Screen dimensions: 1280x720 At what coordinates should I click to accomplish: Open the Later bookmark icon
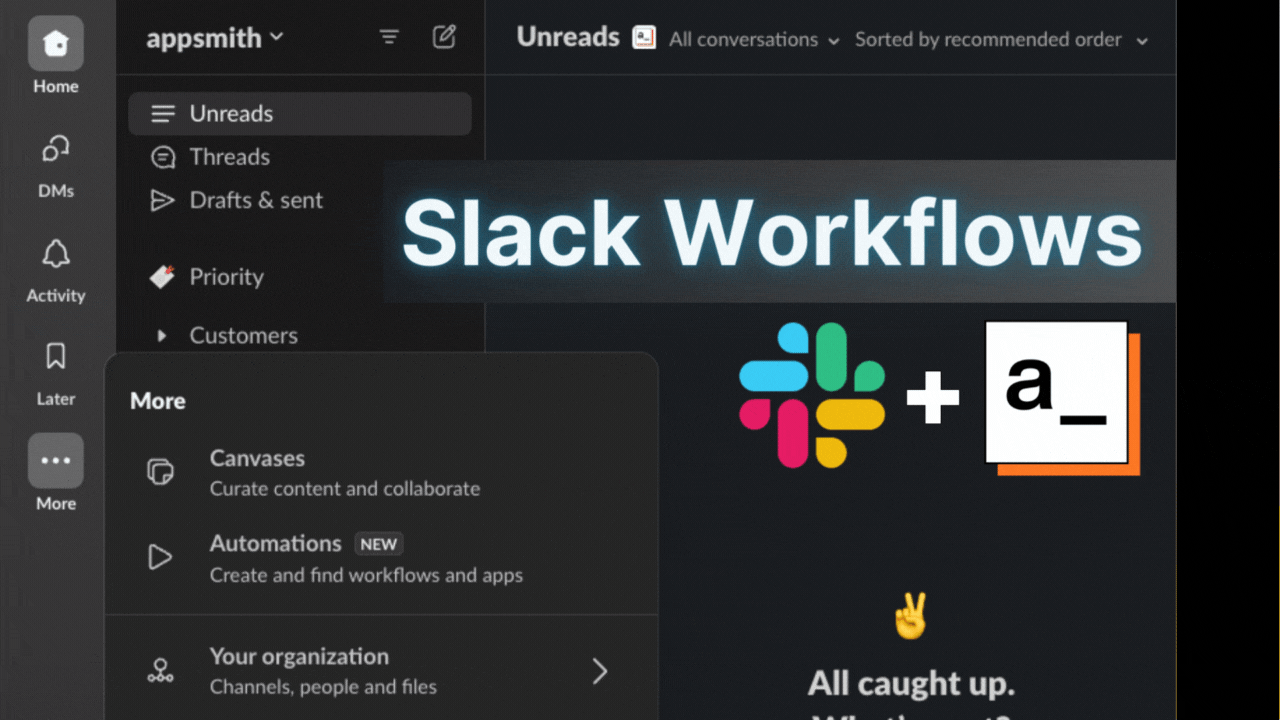pos(56,357)
